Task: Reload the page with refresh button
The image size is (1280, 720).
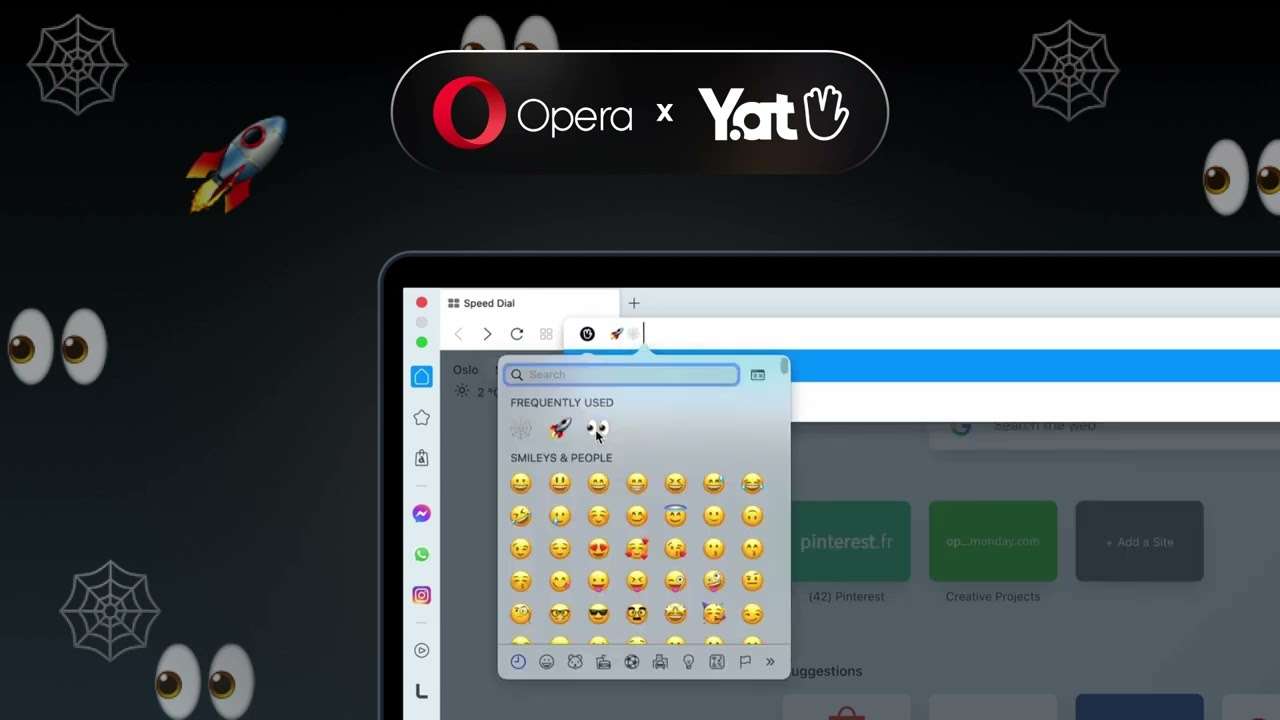Action: pyautogui.click(x=516, y=334)
